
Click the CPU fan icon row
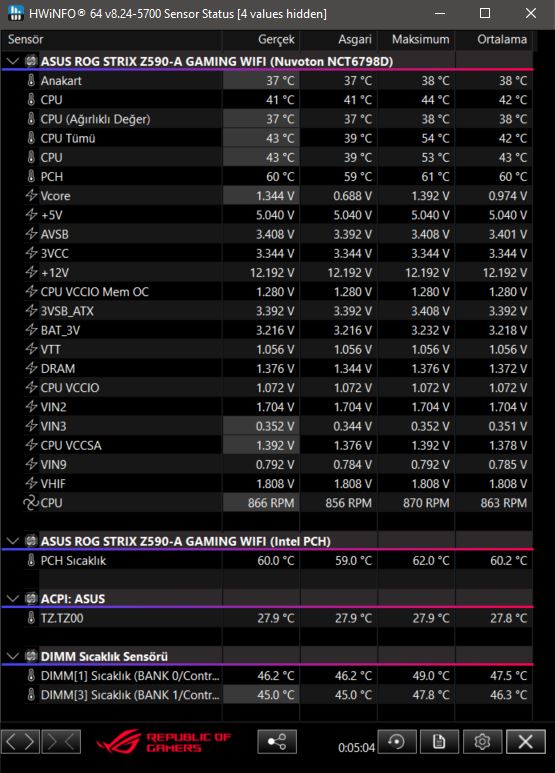(266, 503)
